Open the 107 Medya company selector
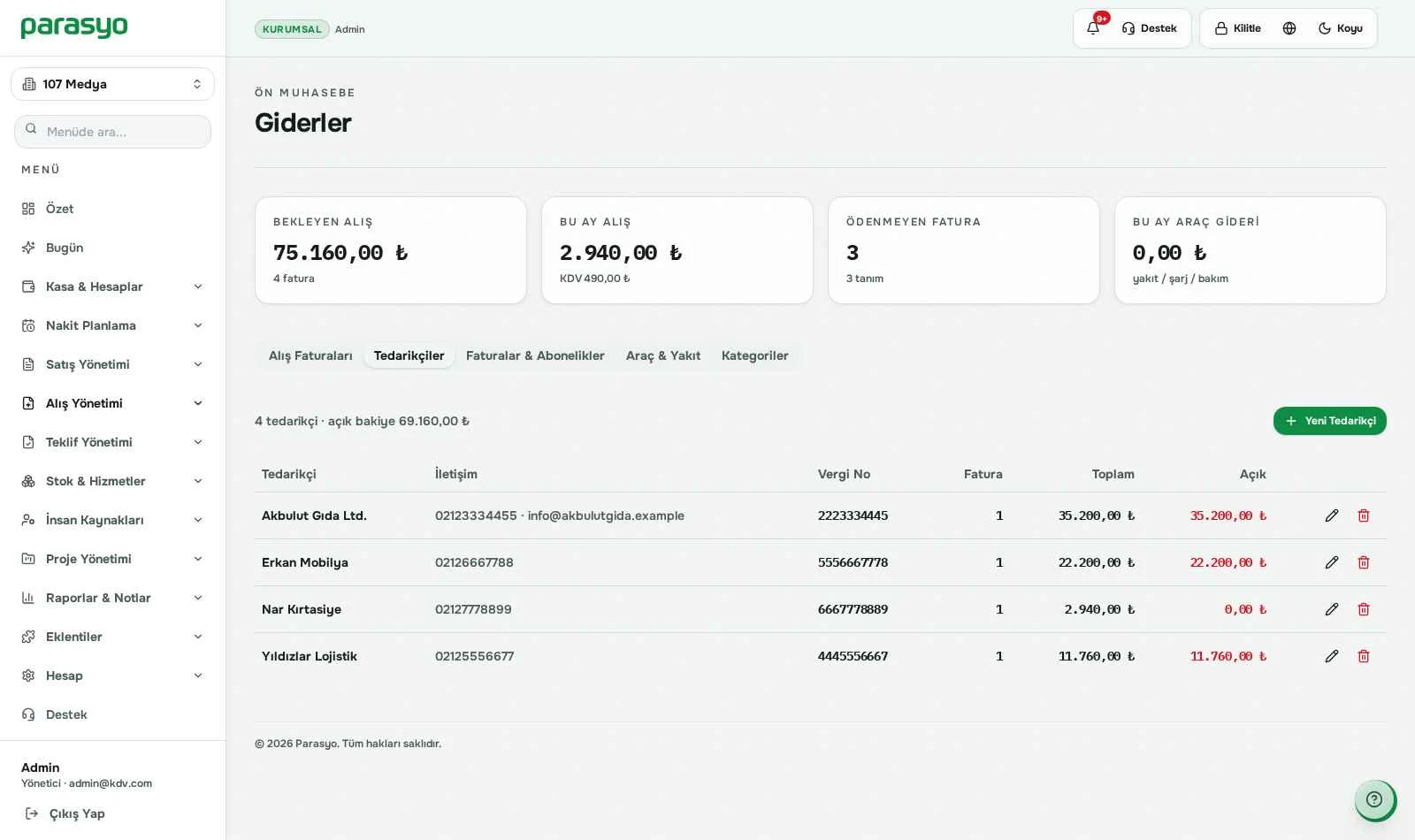Viewport: 1415px width, 840px height. click(112, 84)
